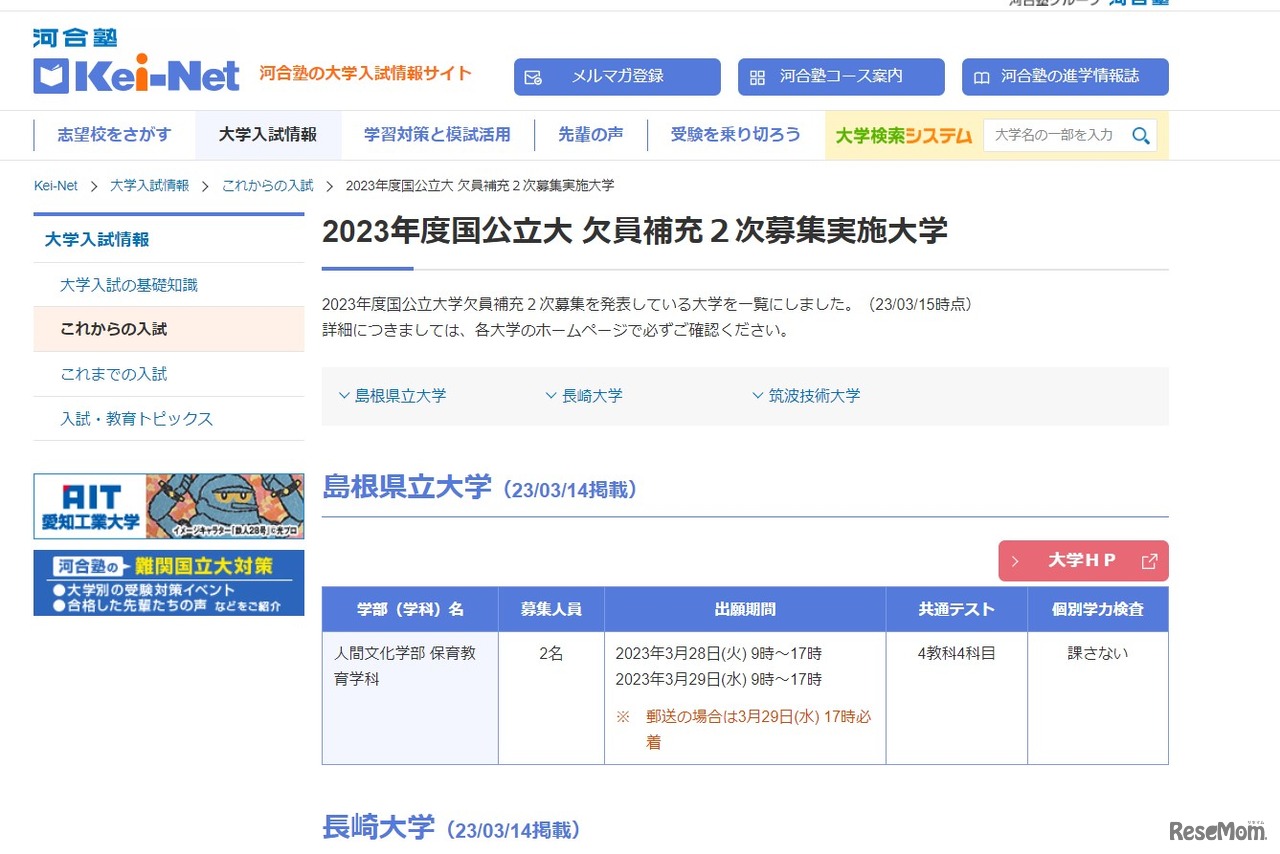Image resolution: width=1280 pixels, height=854 pixels.
Task: Open the 先輩の声 menu item
Action: [590, 135]
